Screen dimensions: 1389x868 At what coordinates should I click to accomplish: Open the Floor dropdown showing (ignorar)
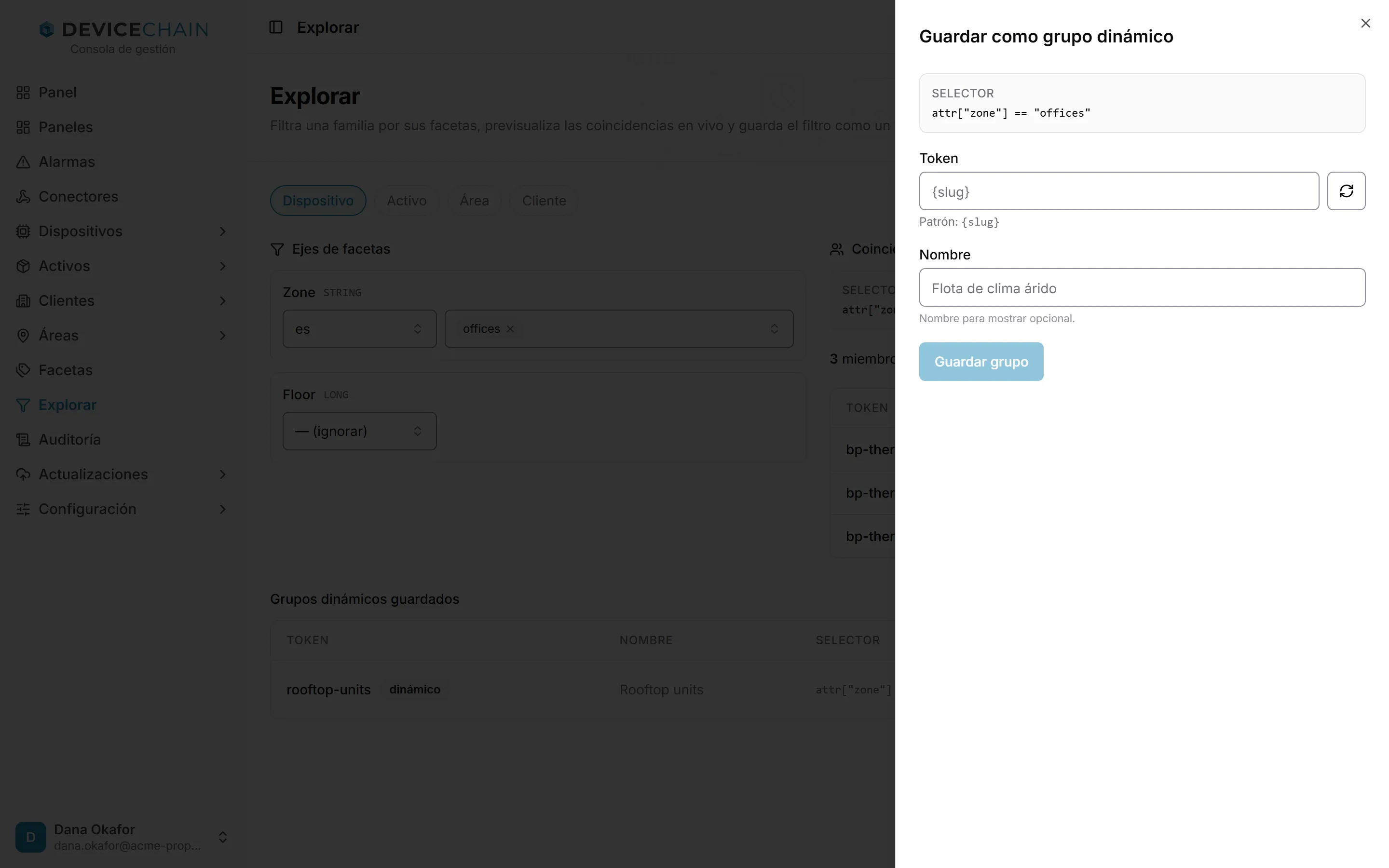(359, 431)
